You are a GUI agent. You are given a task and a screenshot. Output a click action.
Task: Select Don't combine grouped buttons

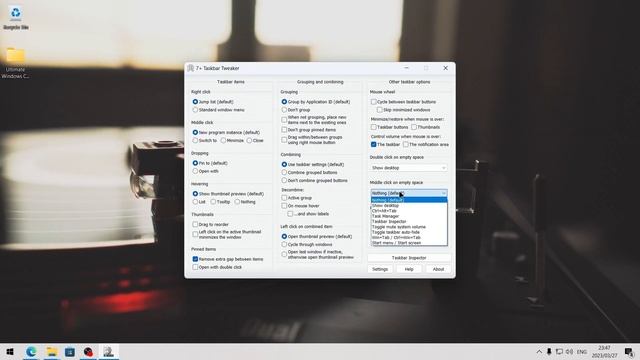click(315, 180)
